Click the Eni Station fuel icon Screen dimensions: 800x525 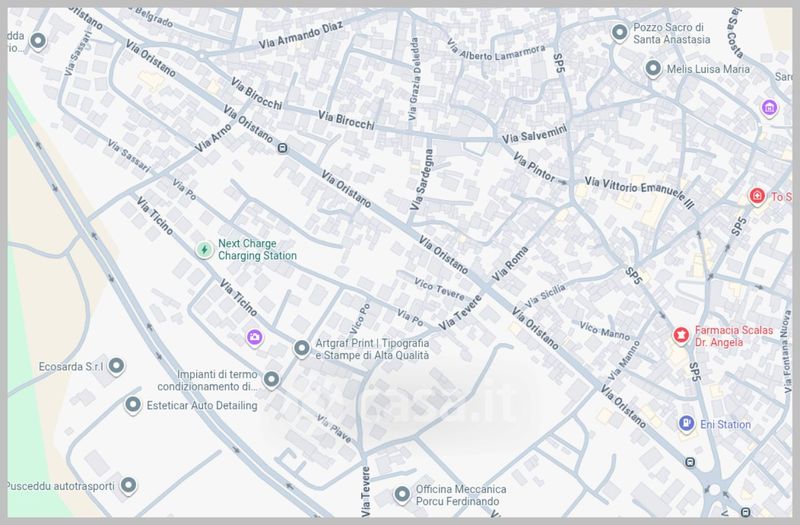pos(686,424)
